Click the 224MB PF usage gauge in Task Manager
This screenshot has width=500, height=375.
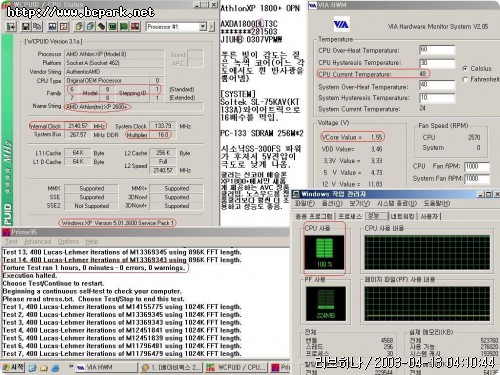pos(325,304)
